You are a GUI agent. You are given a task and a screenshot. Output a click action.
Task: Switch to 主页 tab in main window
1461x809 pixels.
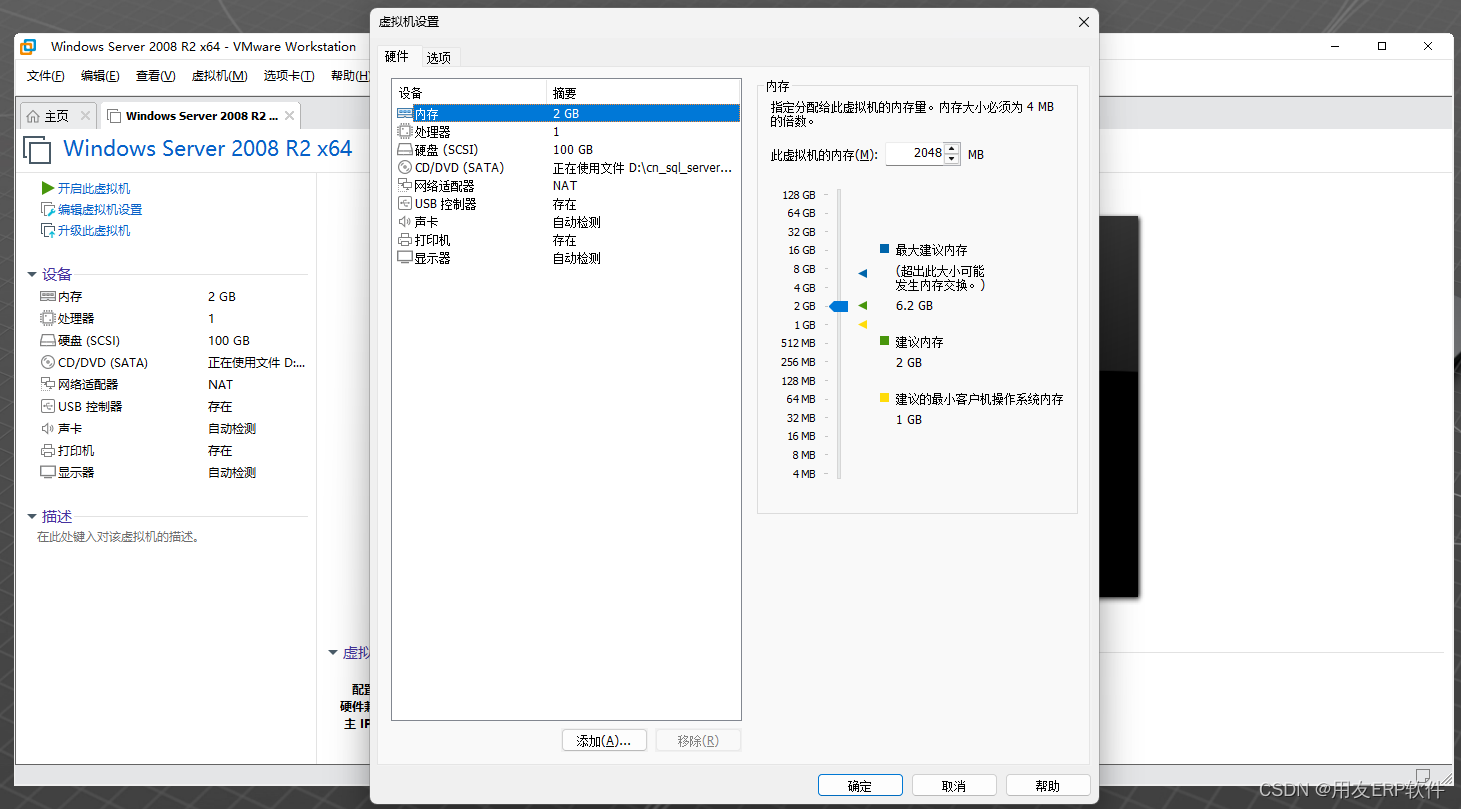point(57,116)
